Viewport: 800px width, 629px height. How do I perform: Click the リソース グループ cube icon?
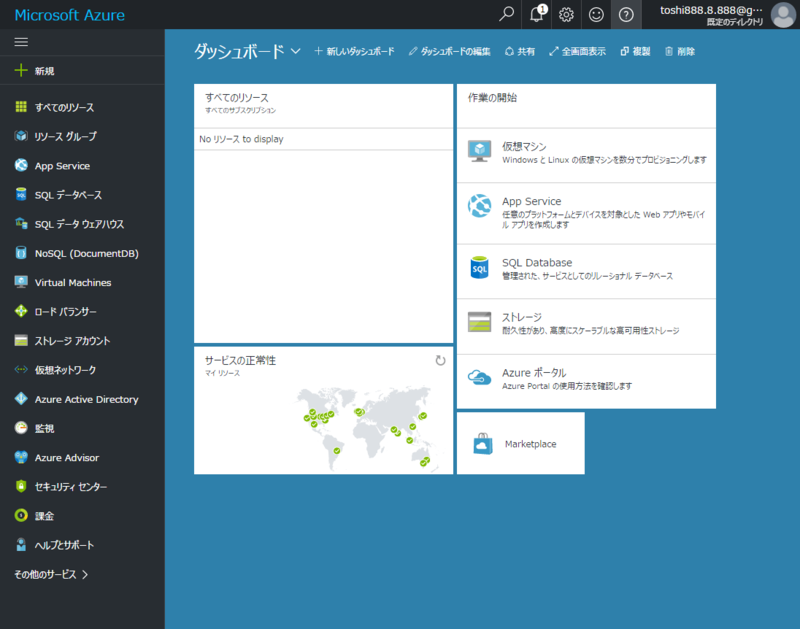point(21,136)
